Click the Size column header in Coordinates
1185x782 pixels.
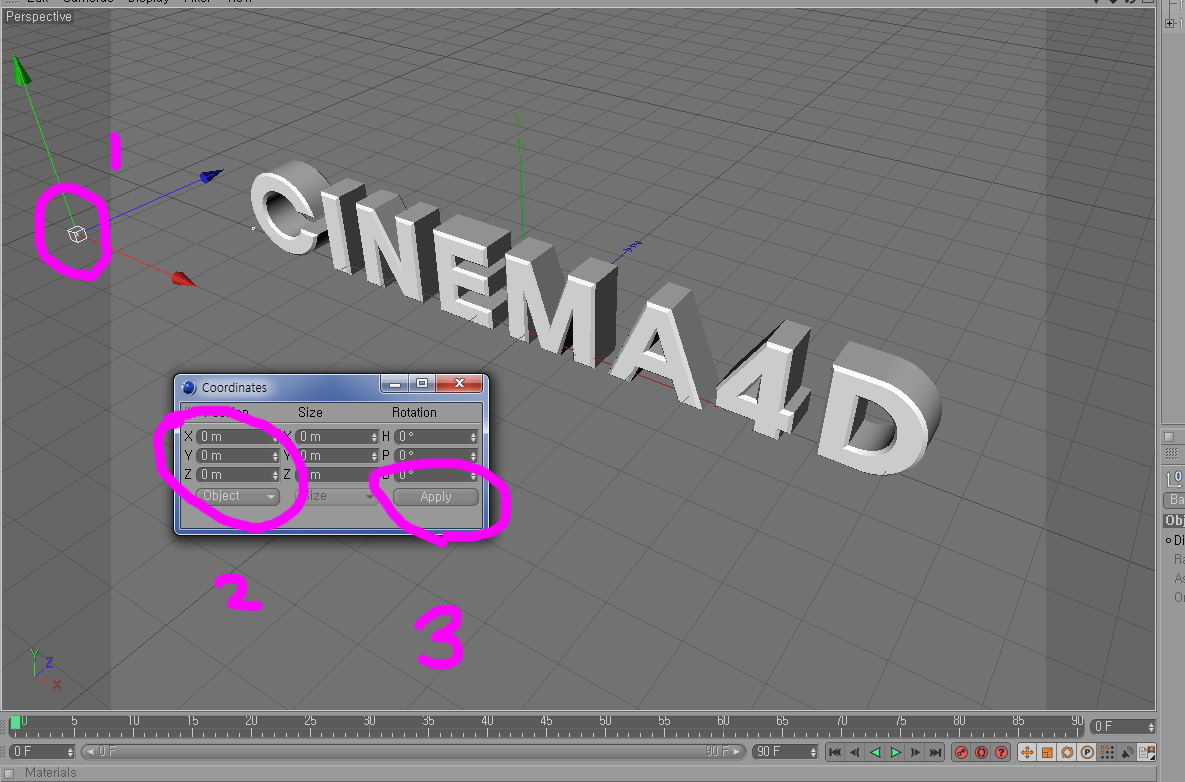pyautogui.click(x=310, y=413)
